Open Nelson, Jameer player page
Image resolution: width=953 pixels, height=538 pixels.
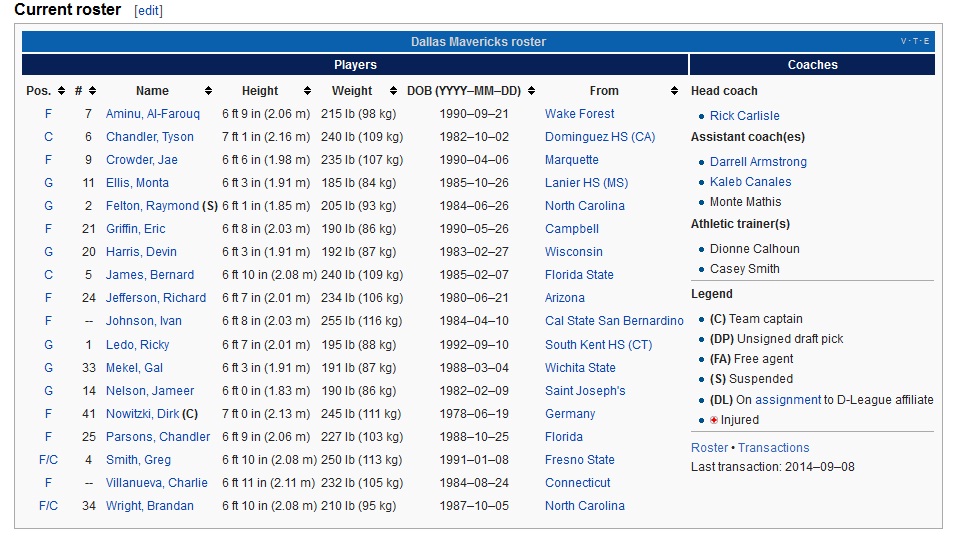150,391
